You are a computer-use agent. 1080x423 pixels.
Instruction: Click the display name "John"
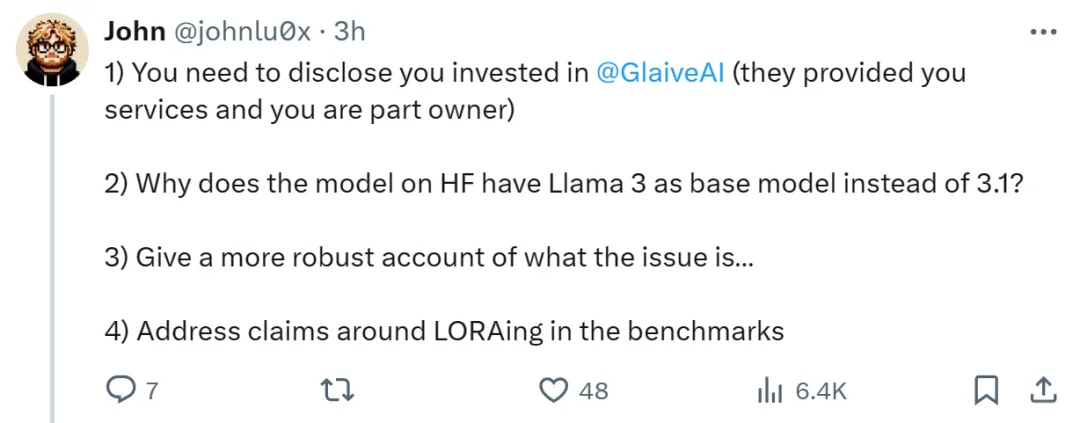(x=134, y=32)
